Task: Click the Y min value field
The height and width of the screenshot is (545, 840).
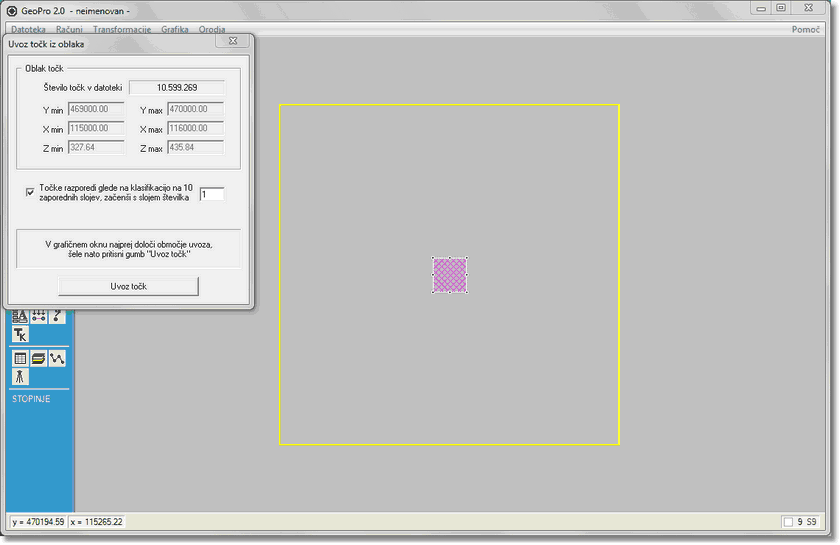Action: [96, 109]
